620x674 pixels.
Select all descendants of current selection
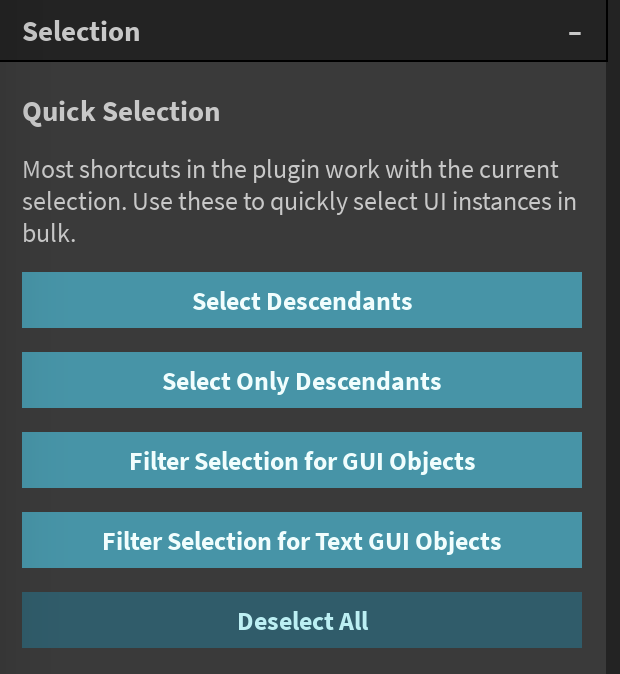tap(302, 301)
